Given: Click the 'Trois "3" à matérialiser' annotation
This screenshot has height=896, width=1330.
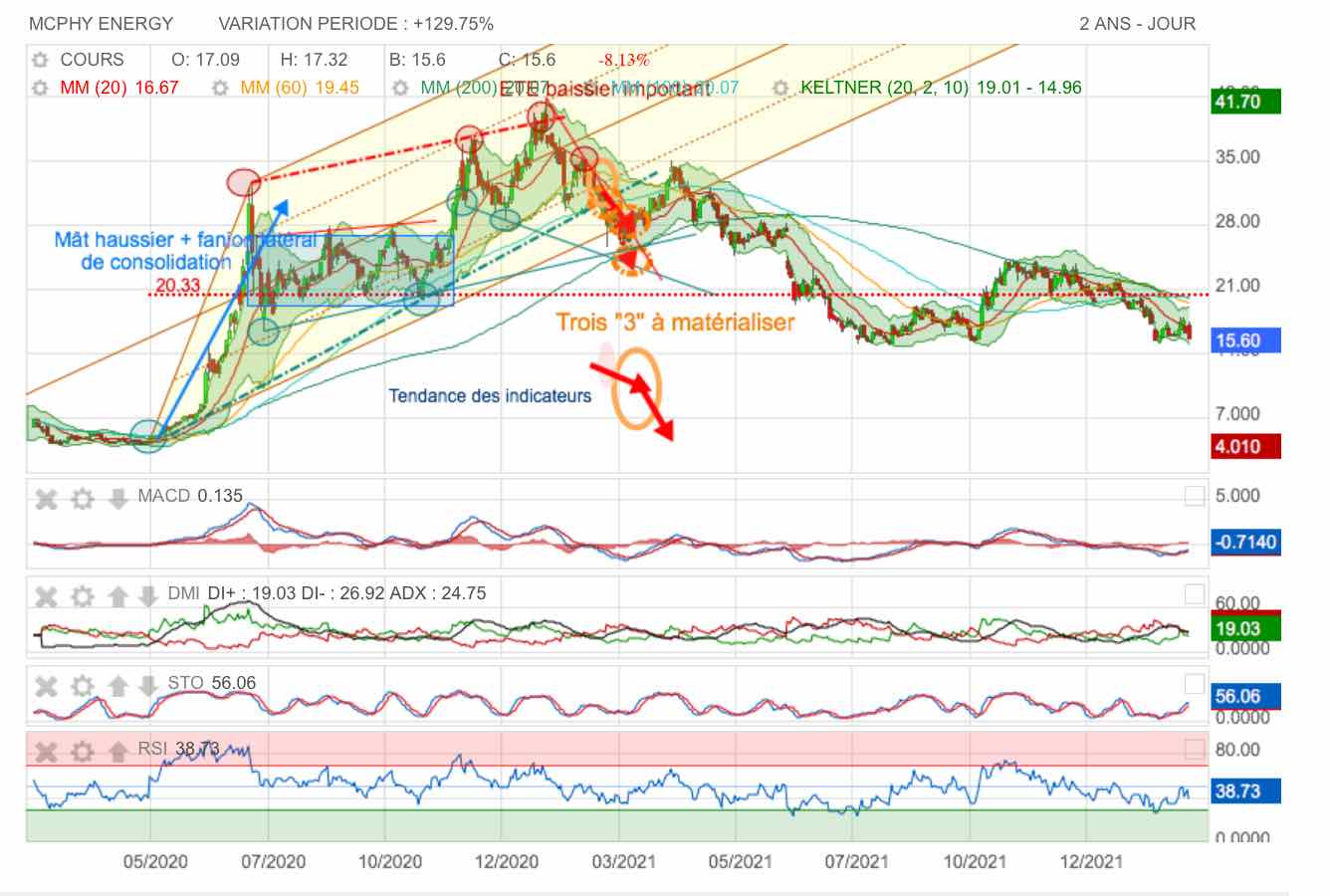Looking at the screenshot, I should click(675, 322).
